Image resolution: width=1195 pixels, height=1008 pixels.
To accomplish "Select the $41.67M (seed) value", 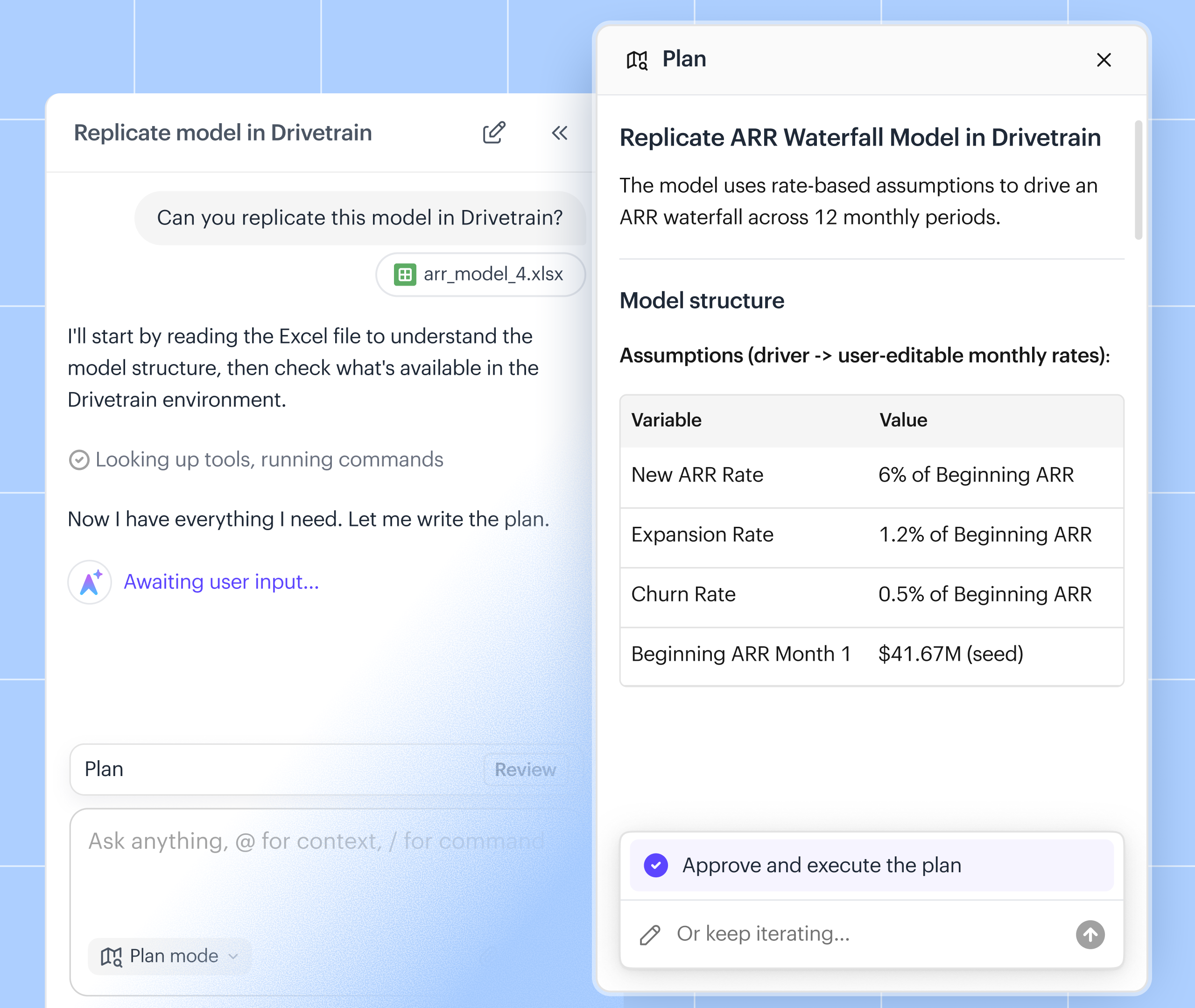I will 951,654.
